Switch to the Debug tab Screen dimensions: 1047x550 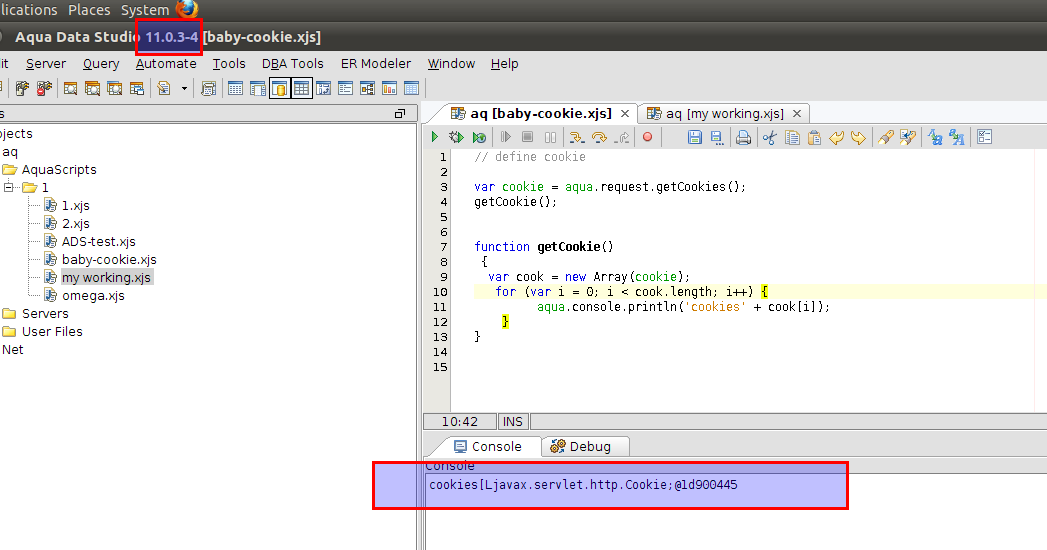pyautogui.click(x=590, y=447)
